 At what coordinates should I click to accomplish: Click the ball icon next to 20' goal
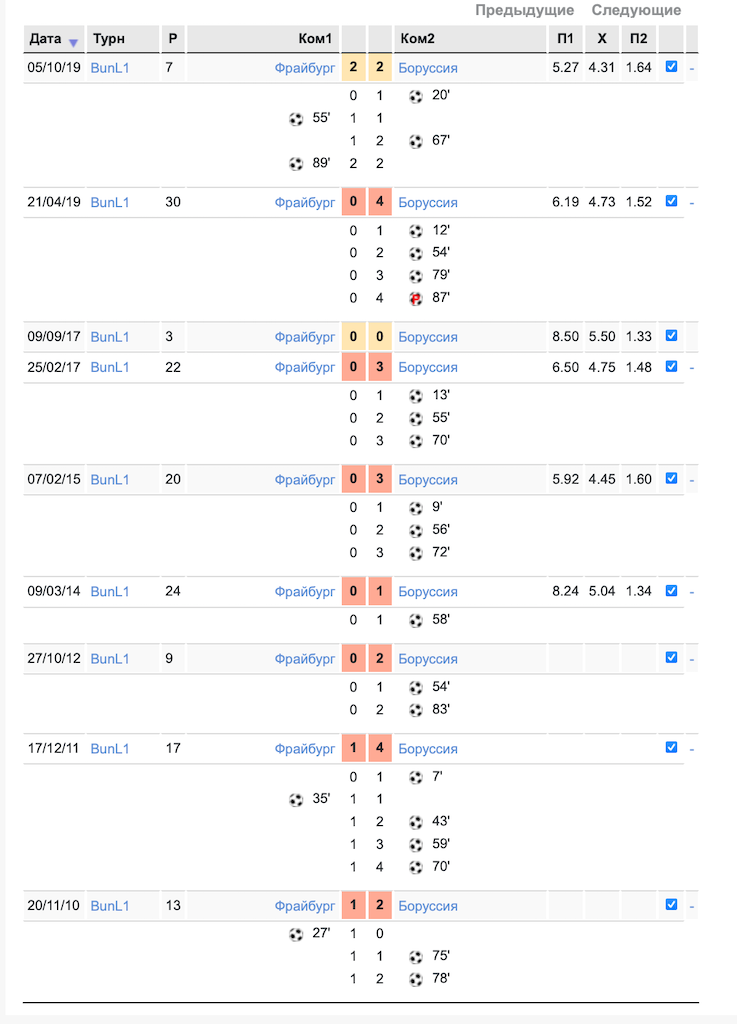coord(416,97)
